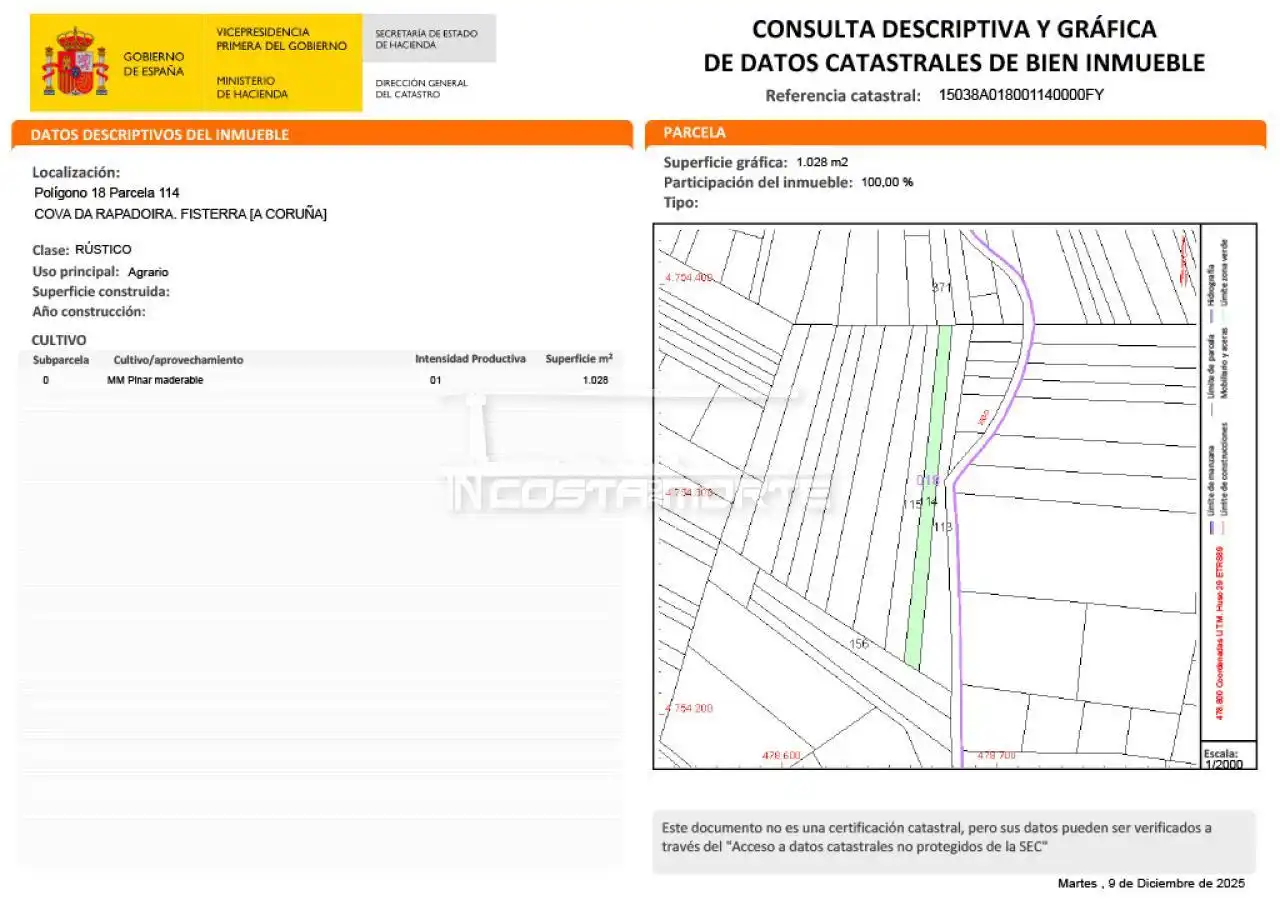Click "DE DATOS CATASTRALES DE BIEN INMUEBLE"
The width and height of the screenshot is (1280, 905).
point(954,62)
